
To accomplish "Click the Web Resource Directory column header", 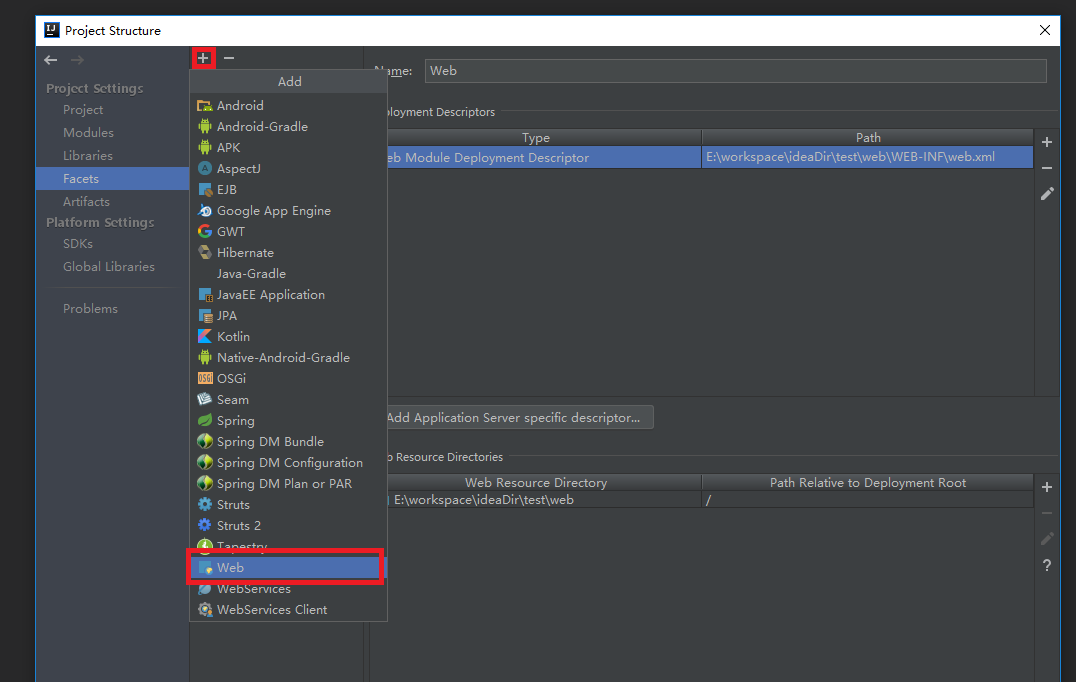I will pyautogui.click(x=536, y=482).
